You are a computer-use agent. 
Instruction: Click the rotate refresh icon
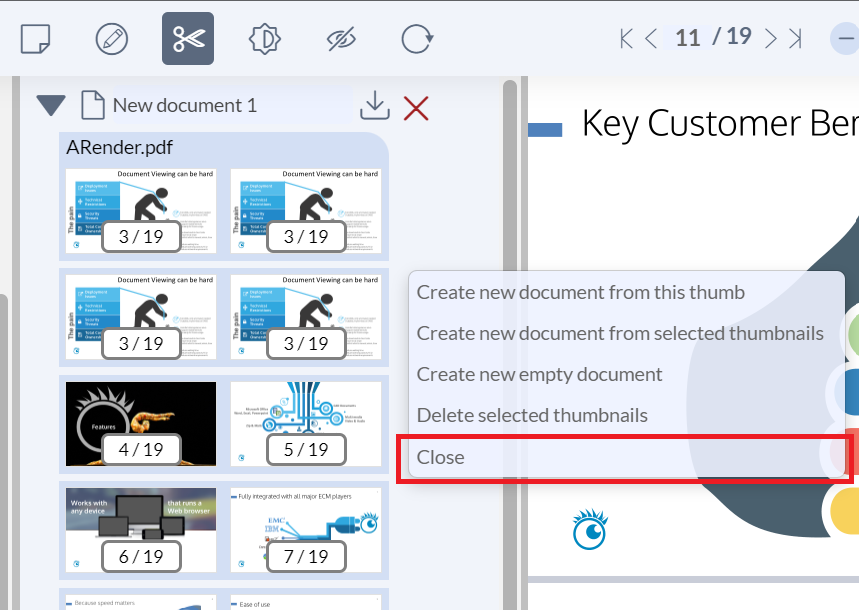coord(416,39)
